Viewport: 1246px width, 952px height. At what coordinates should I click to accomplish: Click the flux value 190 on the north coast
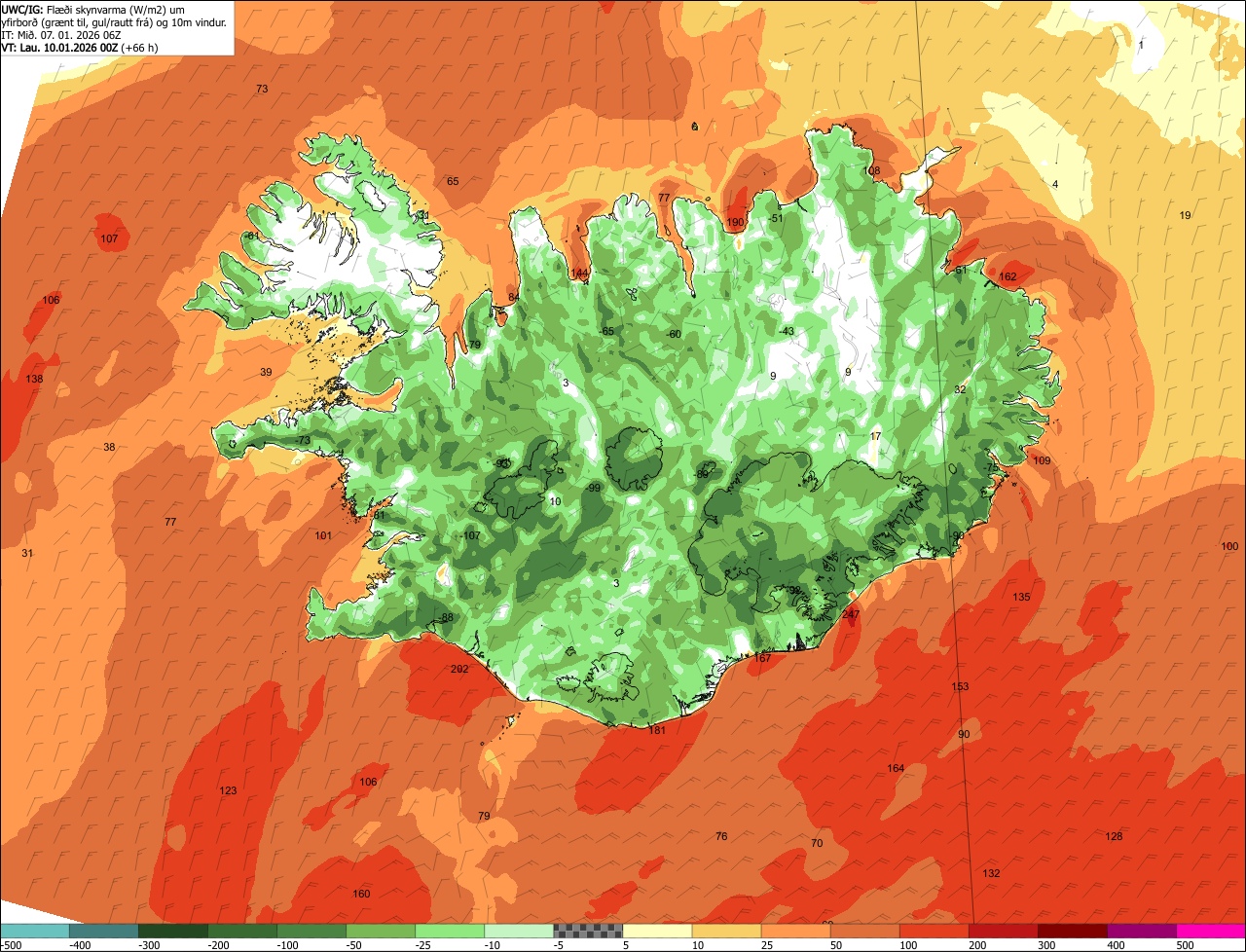pos(736,223)
